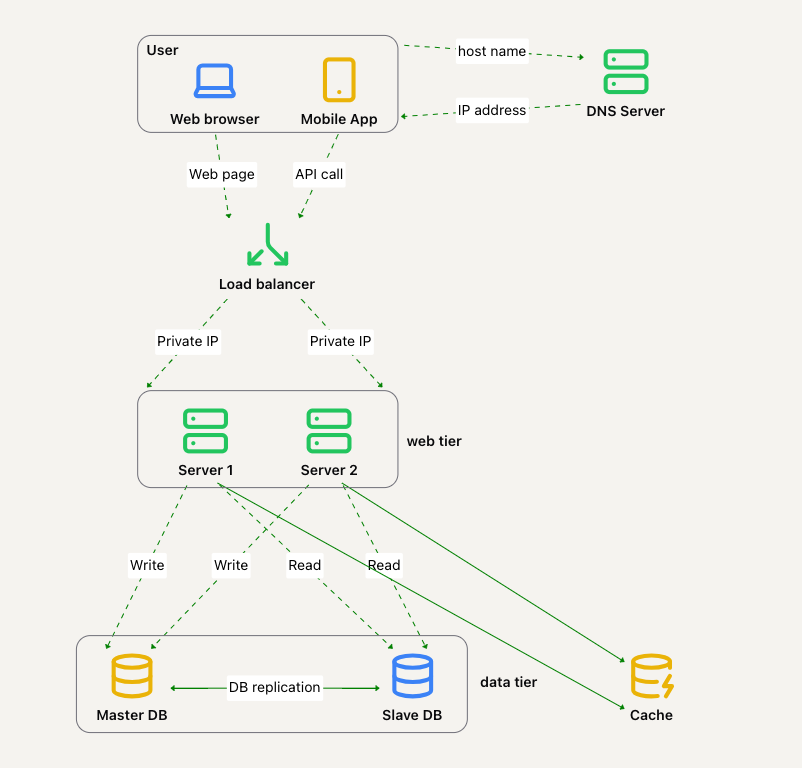The image size is (802, 768).
Task: Click the Server 1 icon
Action: [205, 430]
